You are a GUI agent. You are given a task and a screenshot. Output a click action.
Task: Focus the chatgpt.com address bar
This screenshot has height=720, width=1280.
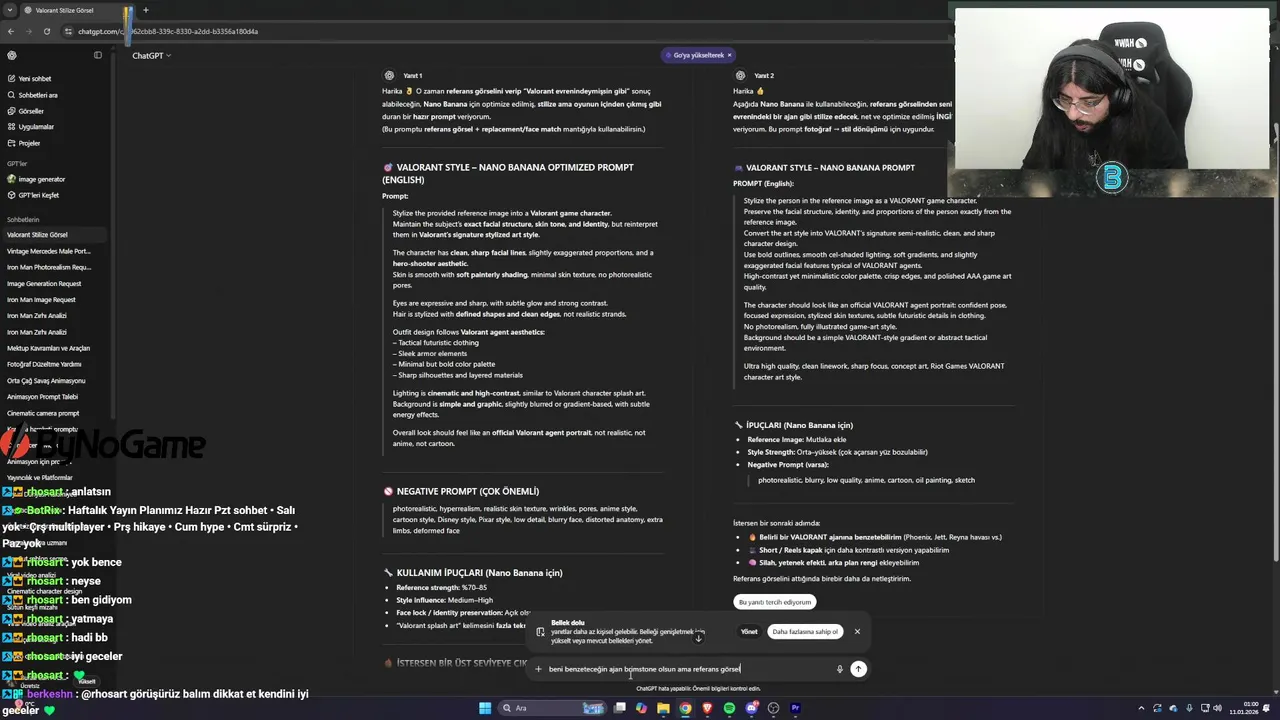click(170, 31)
